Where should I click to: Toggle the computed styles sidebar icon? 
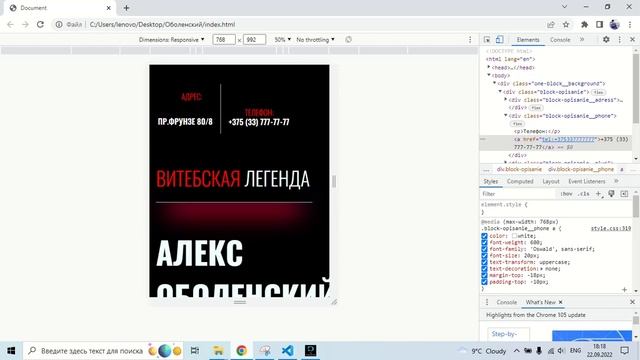(x=624, y=194)
